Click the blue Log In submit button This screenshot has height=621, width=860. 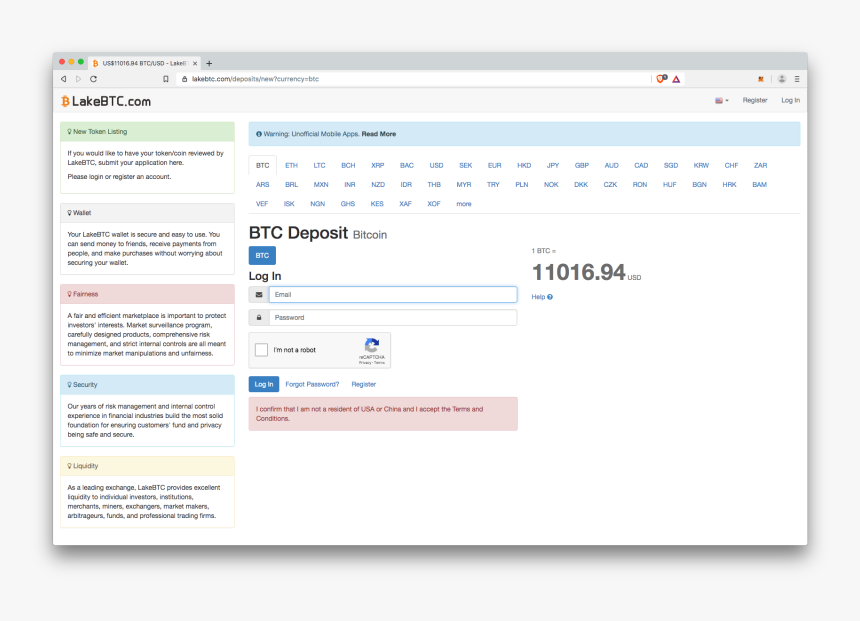[264, 385]
